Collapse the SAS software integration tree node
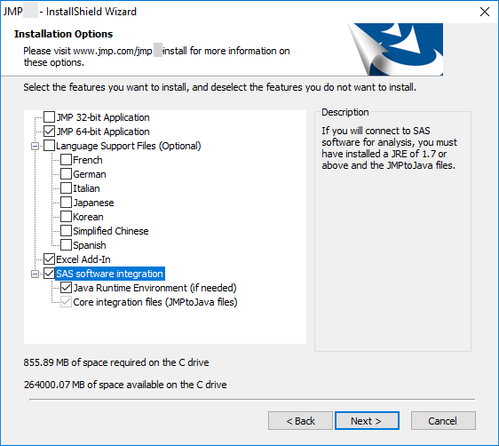499x446 pixels. (35, 274)
